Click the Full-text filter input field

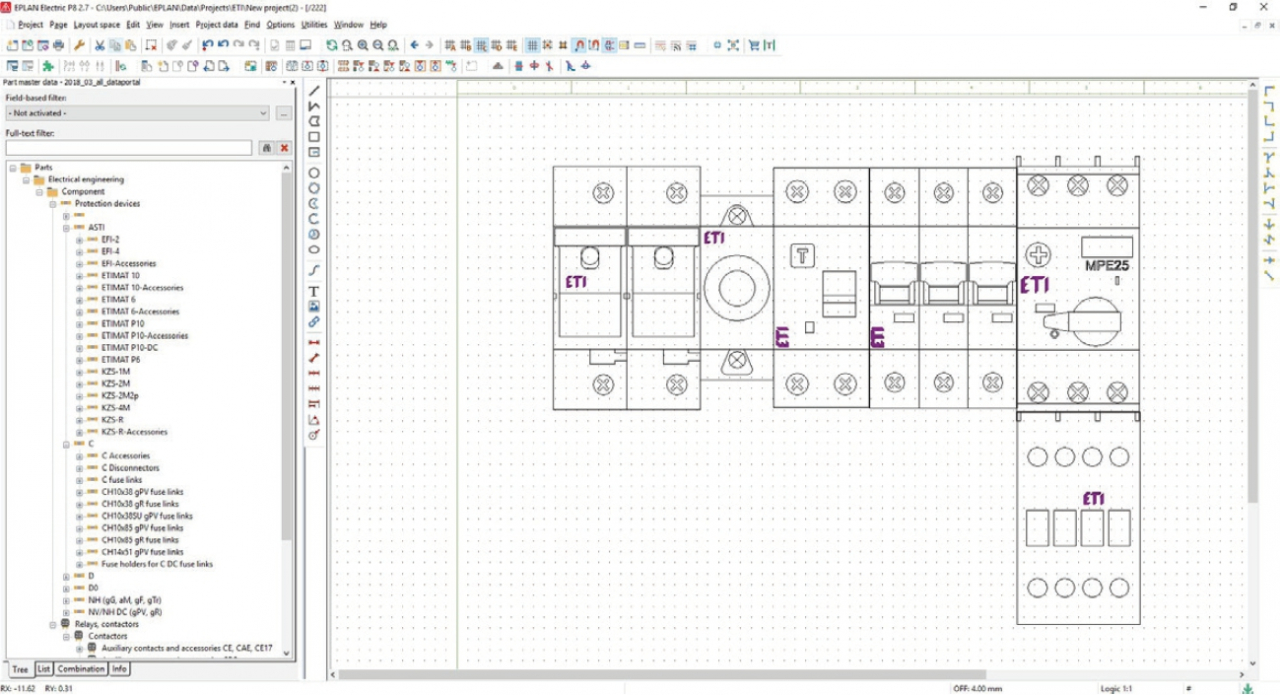coord(128,148)
